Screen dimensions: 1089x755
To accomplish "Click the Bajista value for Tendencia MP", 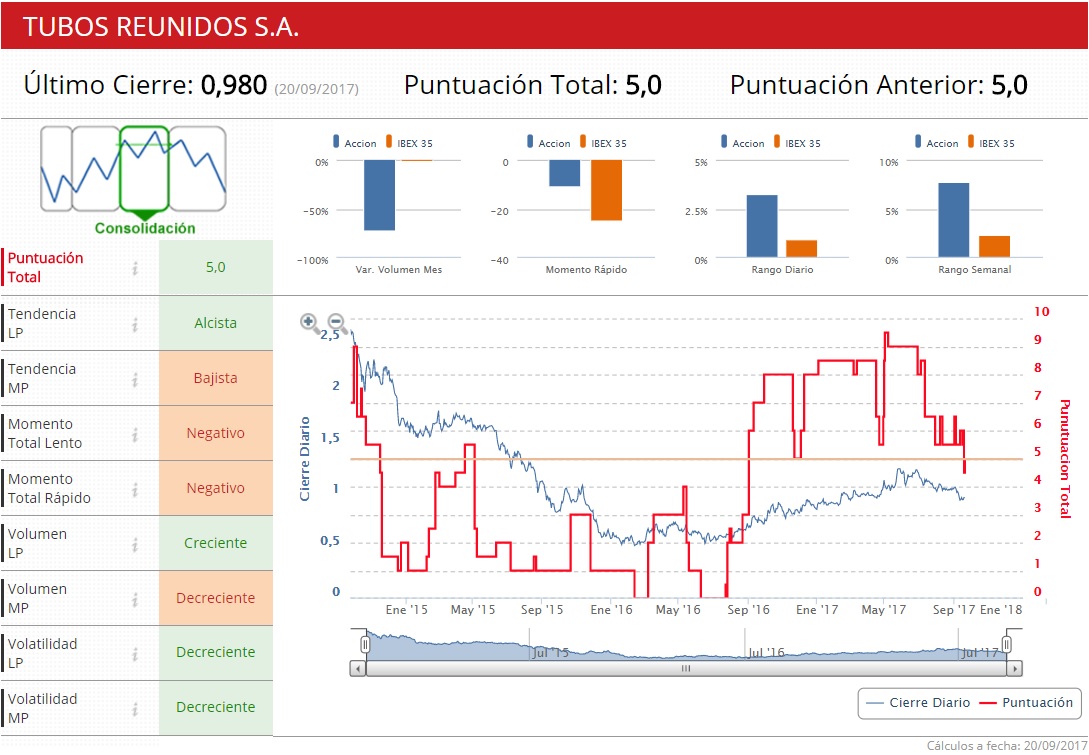I will tap(215, 378).
